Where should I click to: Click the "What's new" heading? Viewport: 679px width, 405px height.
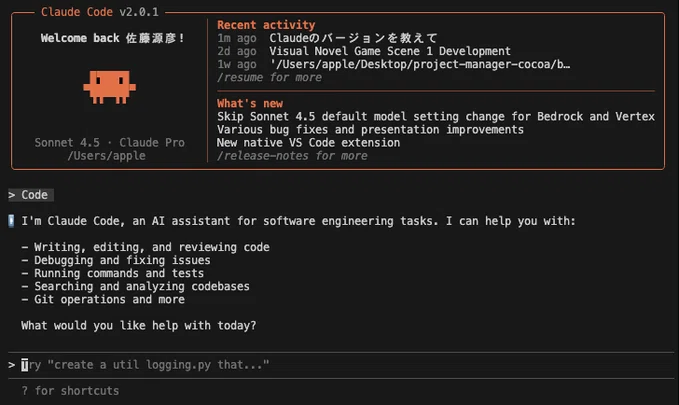pos(250,103)
